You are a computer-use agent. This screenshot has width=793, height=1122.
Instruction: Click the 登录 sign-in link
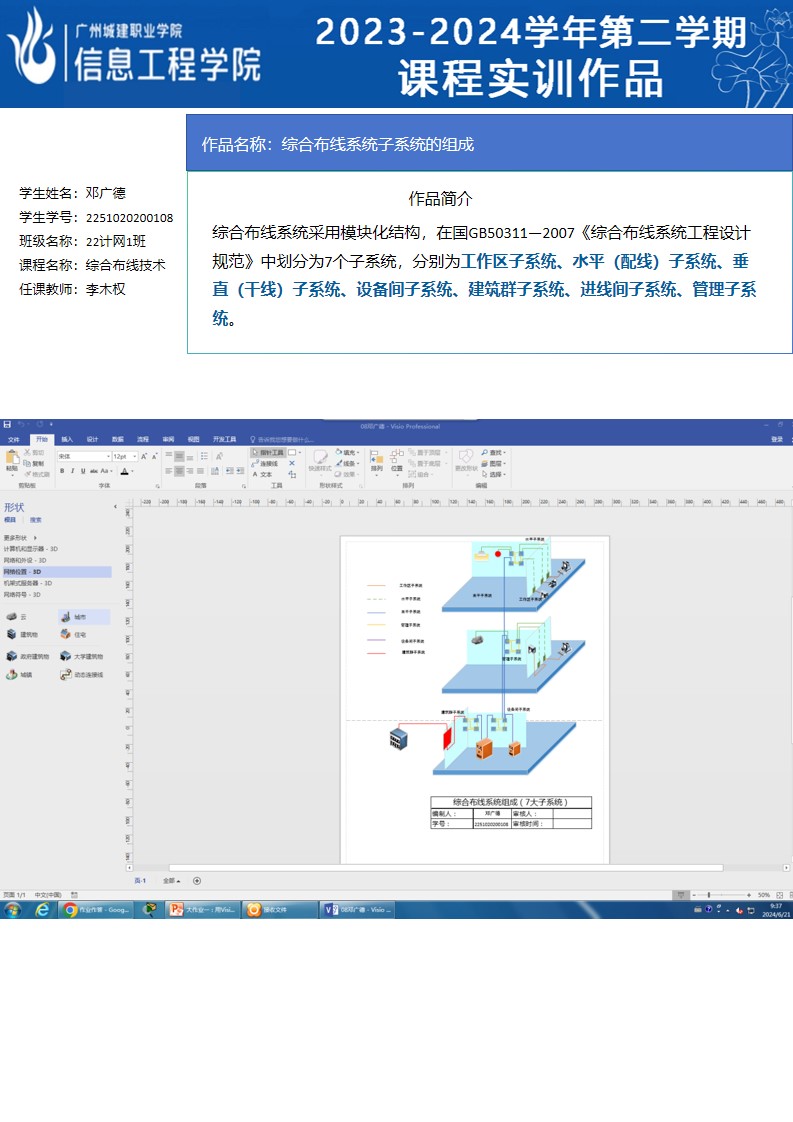point(776,439)
